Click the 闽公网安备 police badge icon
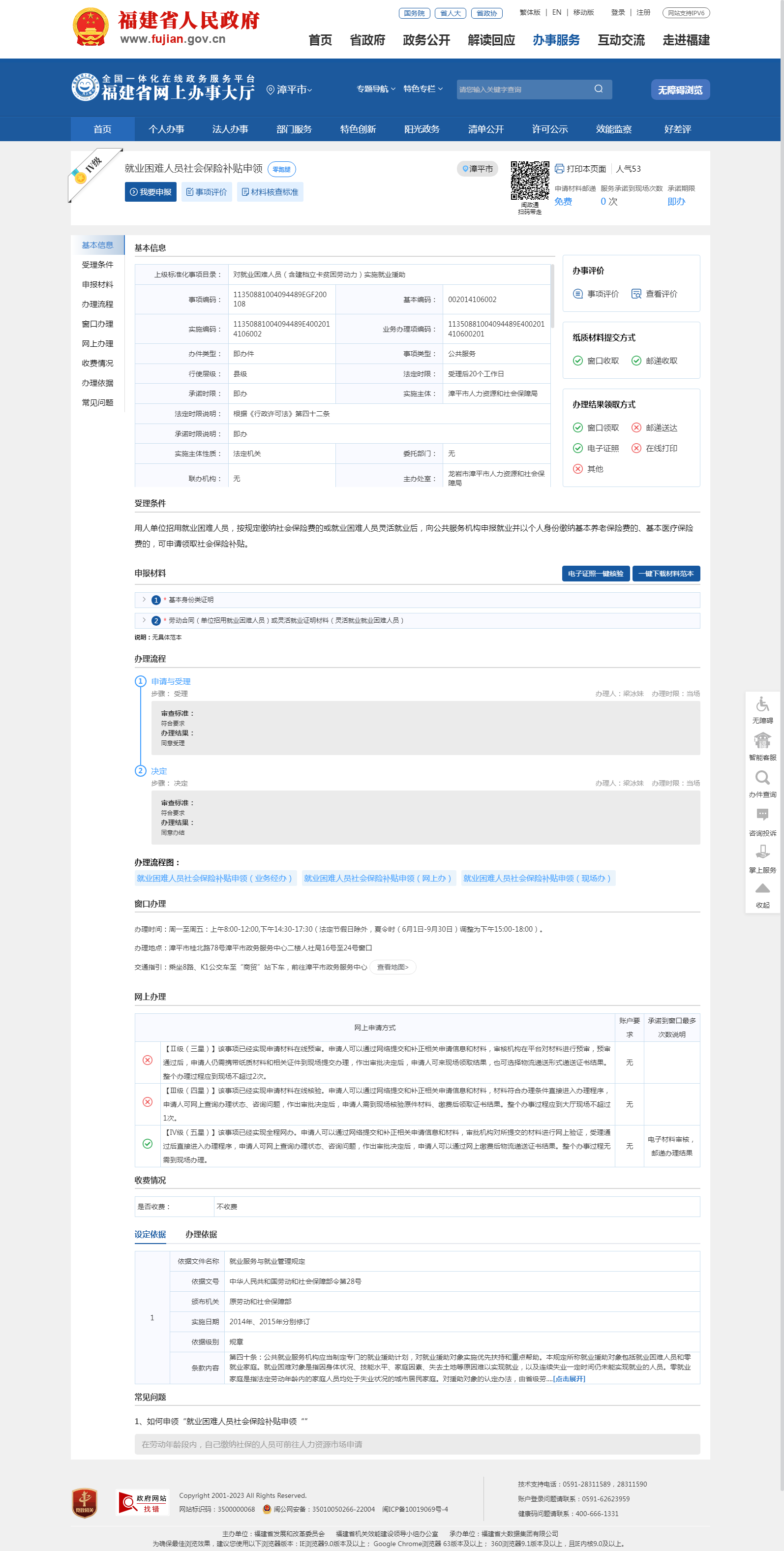The image size is (784, 1551). point(267,1509)
